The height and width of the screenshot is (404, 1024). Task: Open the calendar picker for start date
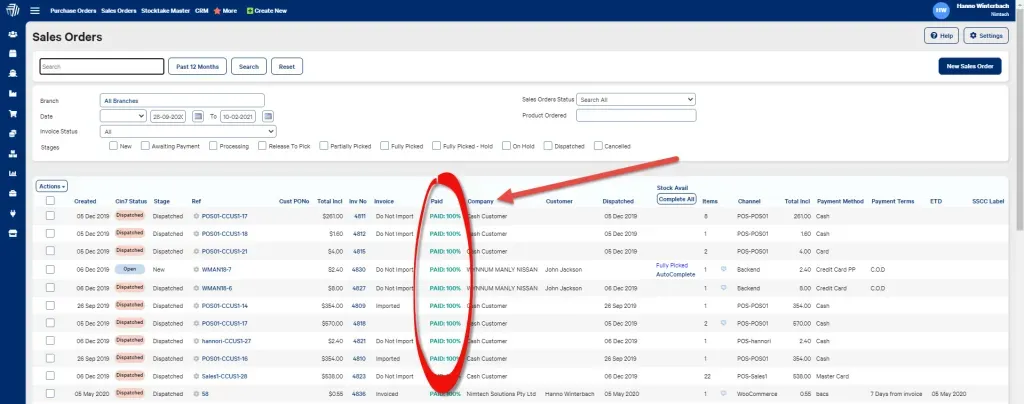197,116
